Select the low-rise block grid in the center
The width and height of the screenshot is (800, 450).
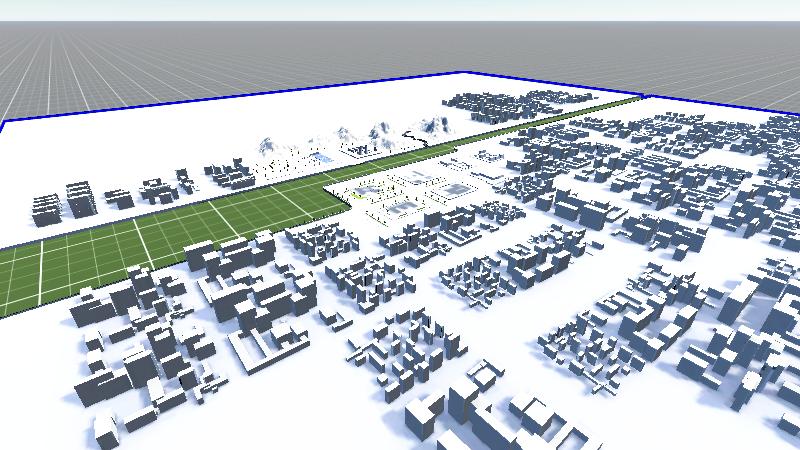click(x=480, y=268)
